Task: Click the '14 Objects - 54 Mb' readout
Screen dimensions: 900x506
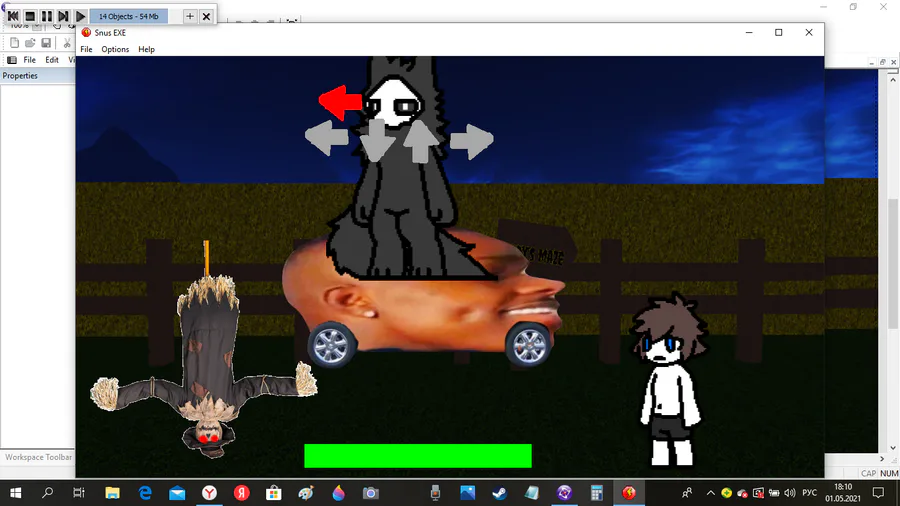Action: 129,17
